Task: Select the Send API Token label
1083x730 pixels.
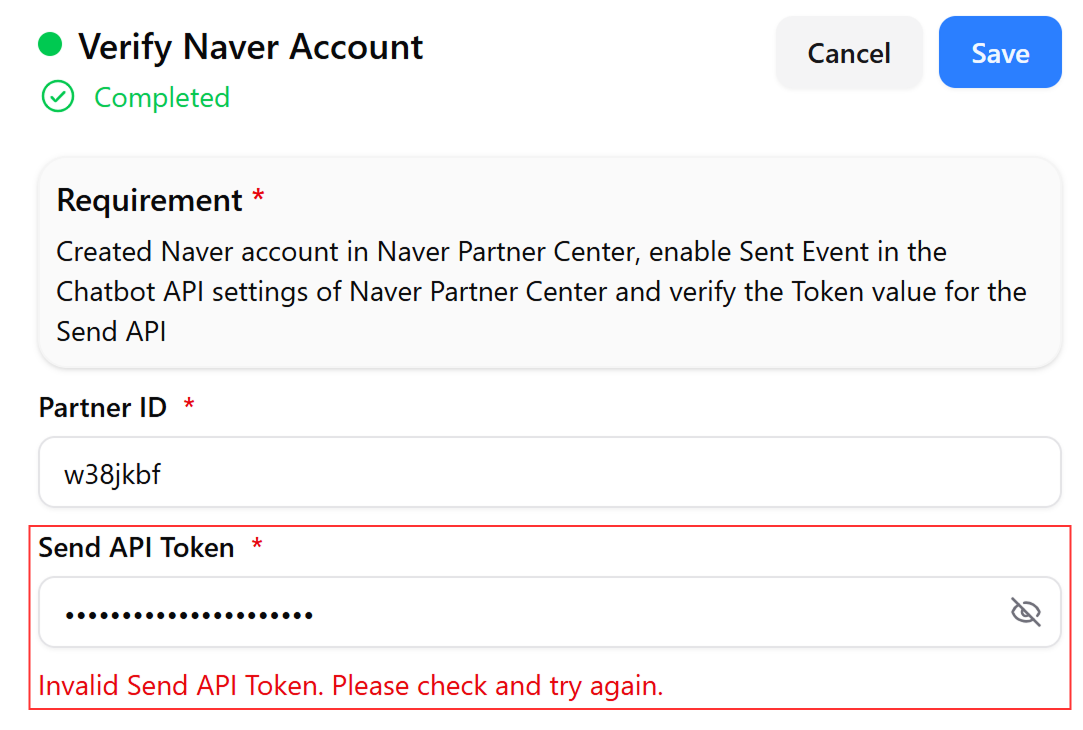Action: pyautogui.click(x=137, y=548)
